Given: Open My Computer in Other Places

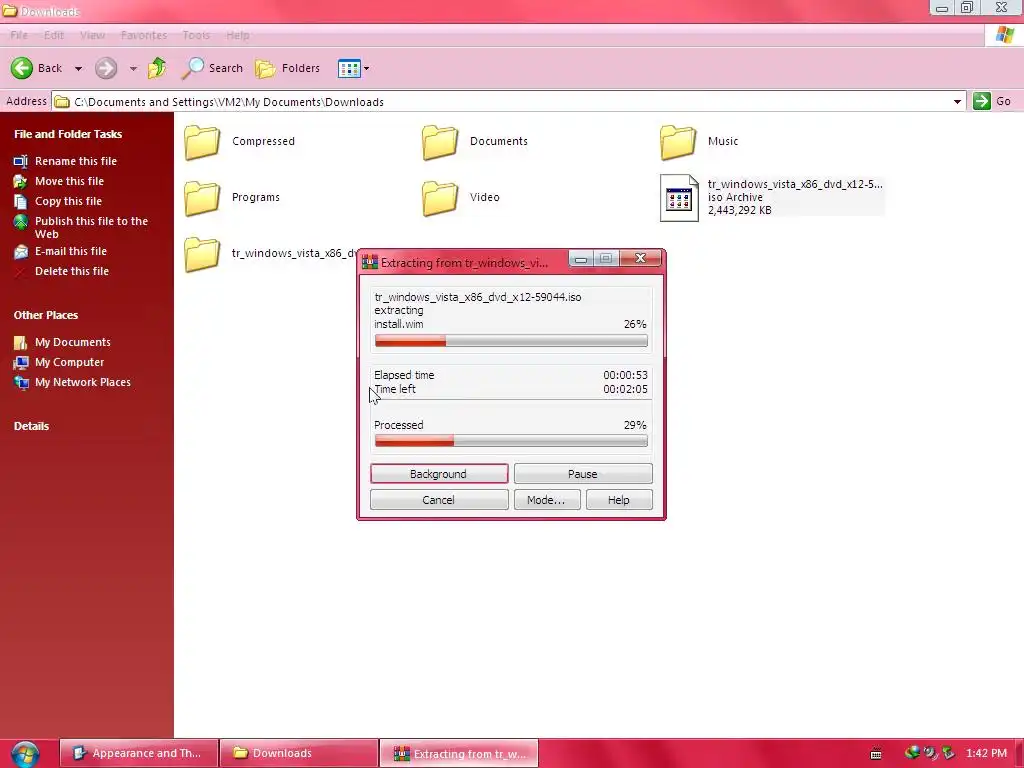Looking at the screenshot, I should 69,362.
